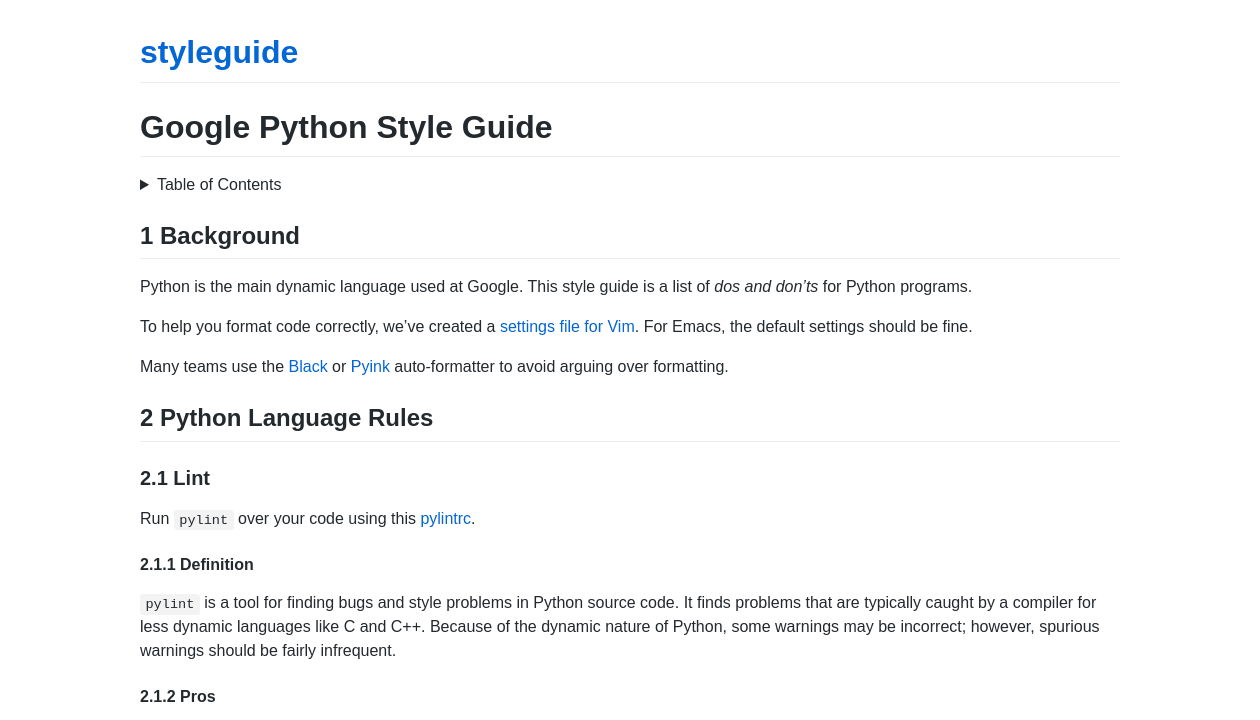Open the pylintrc link

pyautogui.click(x=445, y=519)
